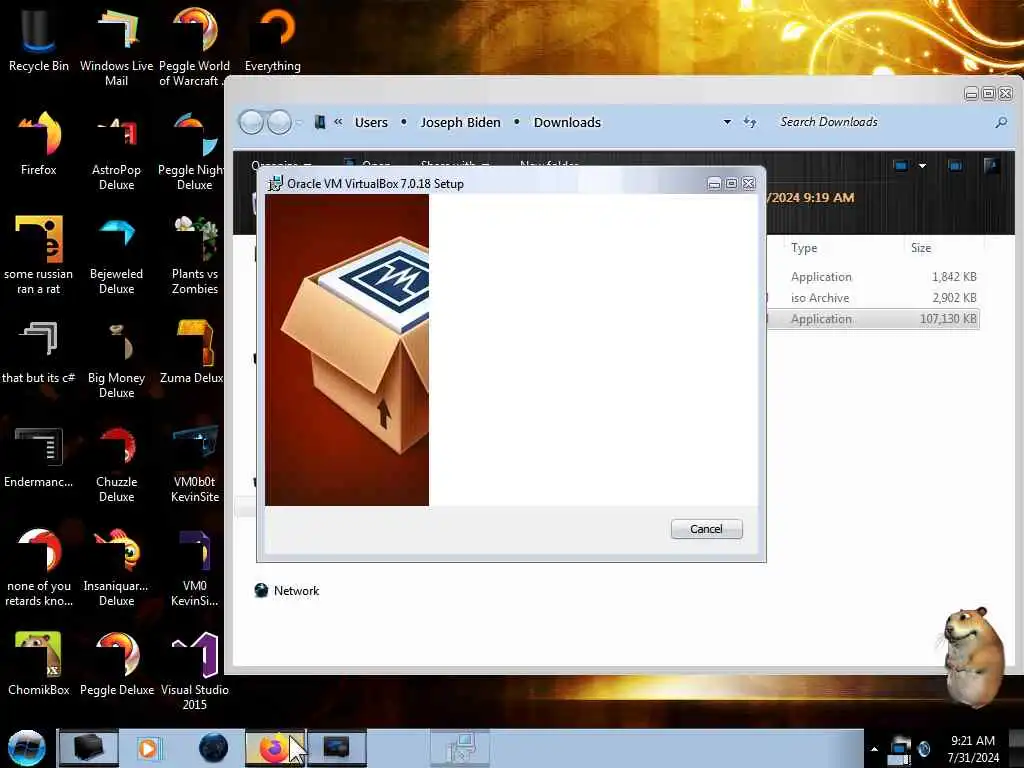Click the monitor app taskbar button
Screen dimensions: 1024x768
point(336,748)
